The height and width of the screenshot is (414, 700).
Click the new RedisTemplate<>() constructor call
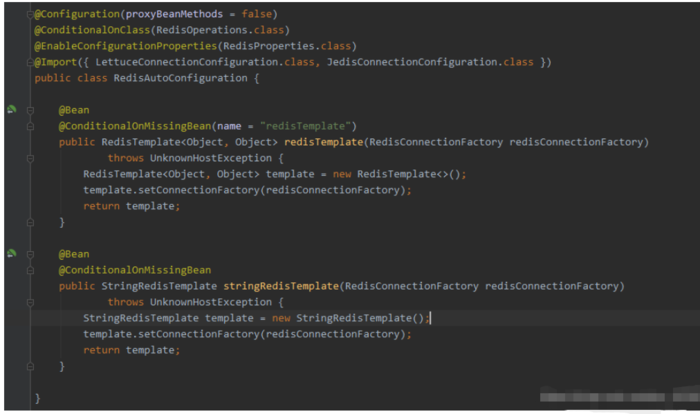click(396, 174)
